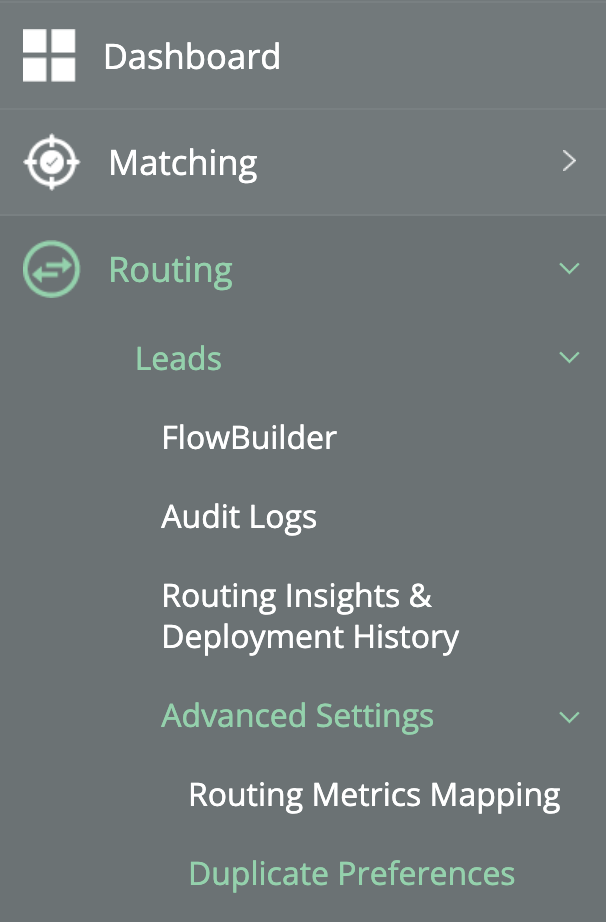The image size is (606, 922).
Task: Open FlowBuilder under Leads
Action: pos(249,437)
